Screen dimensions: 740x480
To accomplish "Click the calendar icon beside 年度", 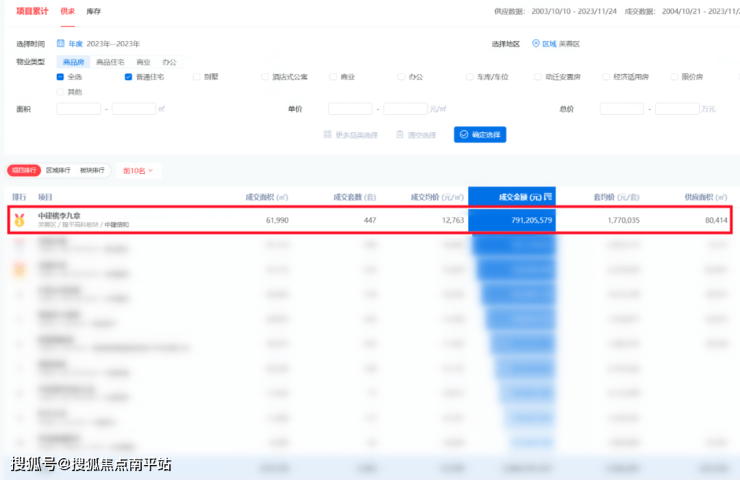I will (60, 43).
